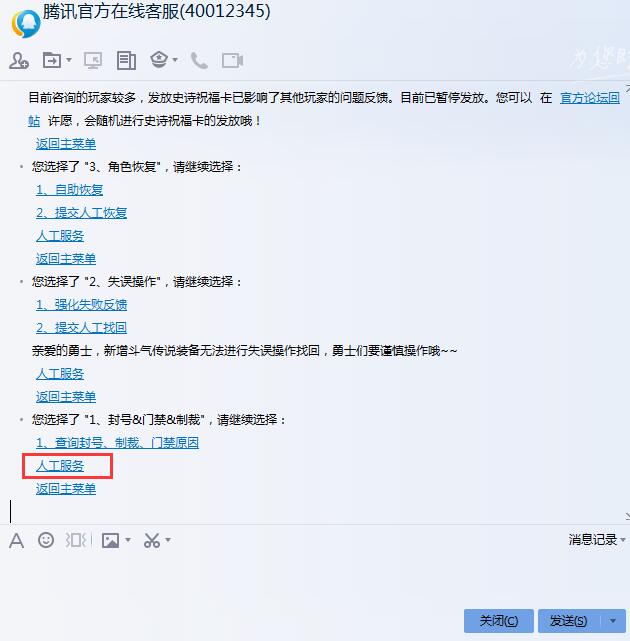The height and width of the screenshot is (641, 630).
Task: Expand the 发送 button options arrow
Action: pos(613,621)
